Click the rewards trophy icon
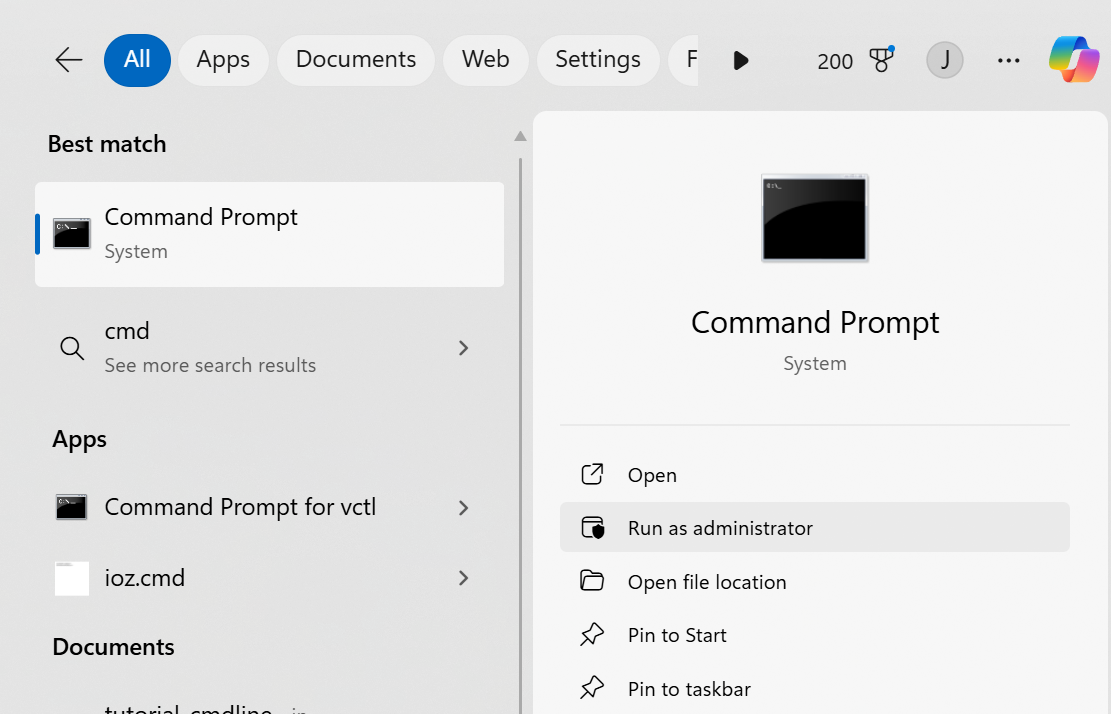Viewport: 1111px width, 714px height. tap(881, 60)
